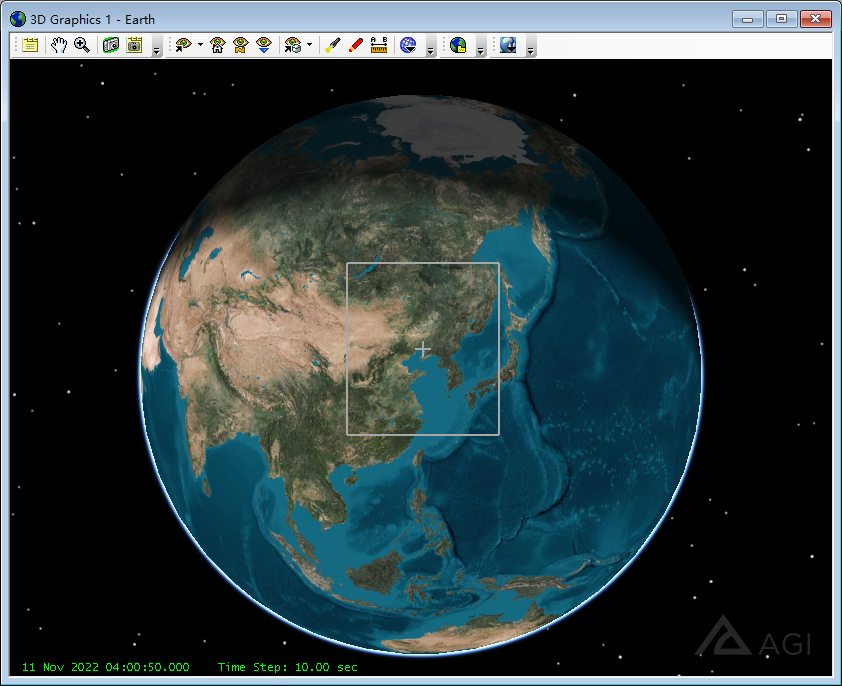Click the blue globe viewing icon
842x686 pixels.
pos(408,45)
